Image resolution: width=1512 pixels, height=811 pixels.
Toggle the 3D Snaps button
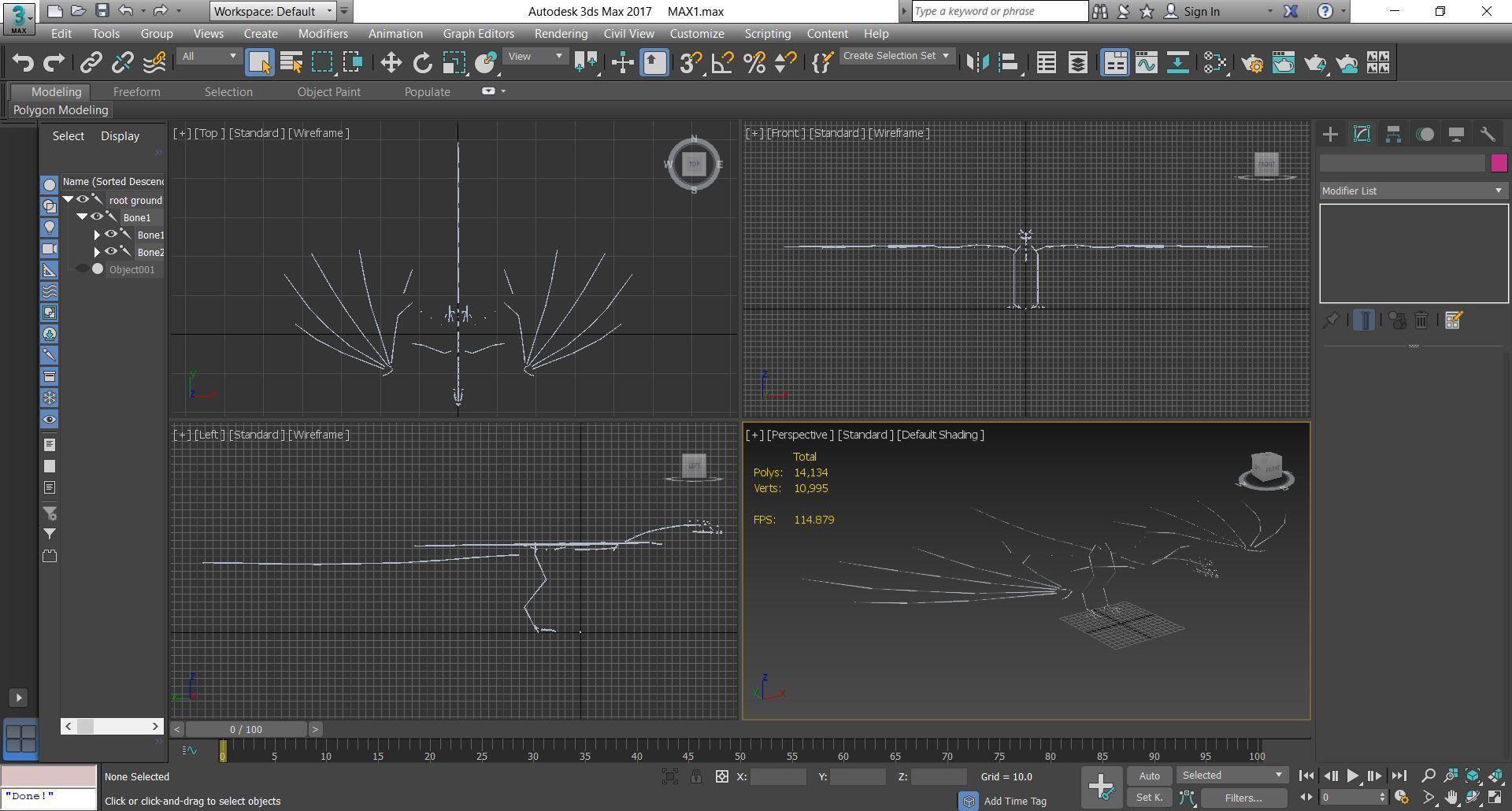(691, 62)
